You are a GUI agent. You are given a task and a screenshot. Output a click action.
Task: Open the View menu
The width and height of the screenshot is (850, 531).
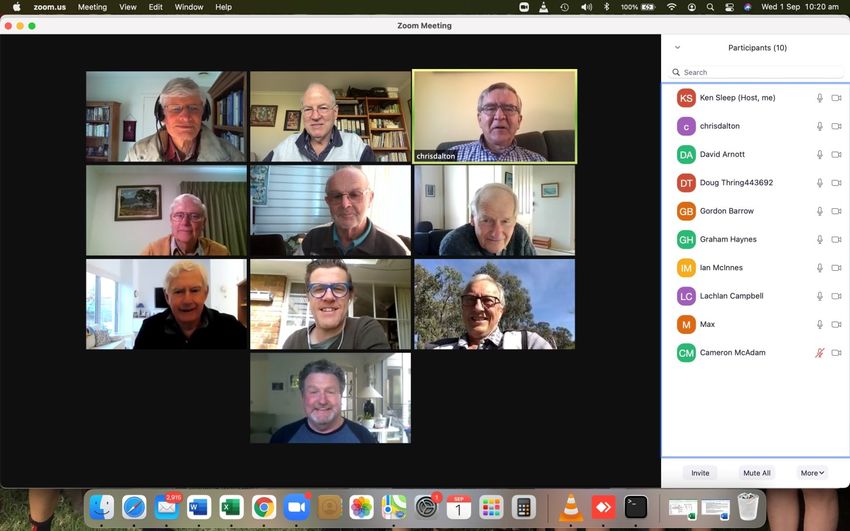[128, 7]
